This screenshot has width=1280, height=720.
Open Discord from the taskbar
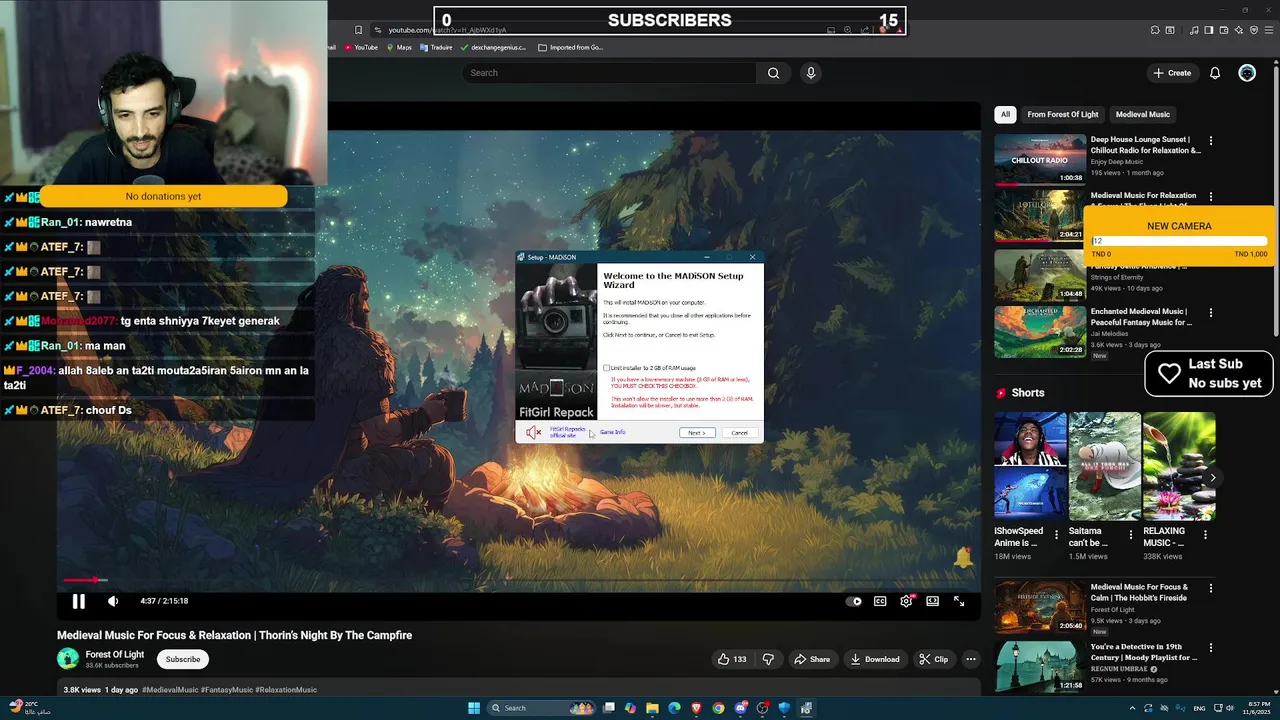tap(740, 708)
